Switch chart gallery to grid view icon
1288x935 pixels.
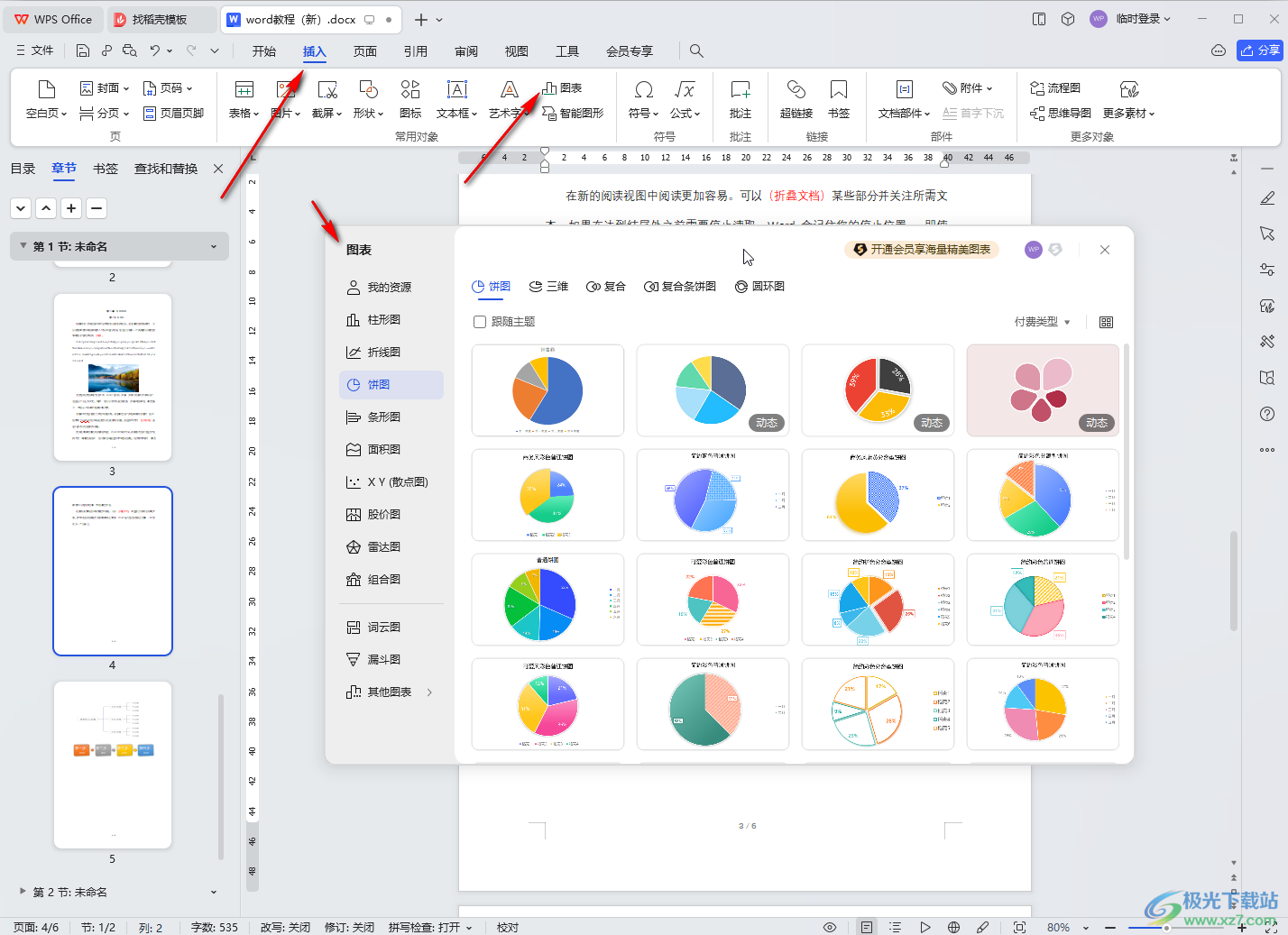1107,323
